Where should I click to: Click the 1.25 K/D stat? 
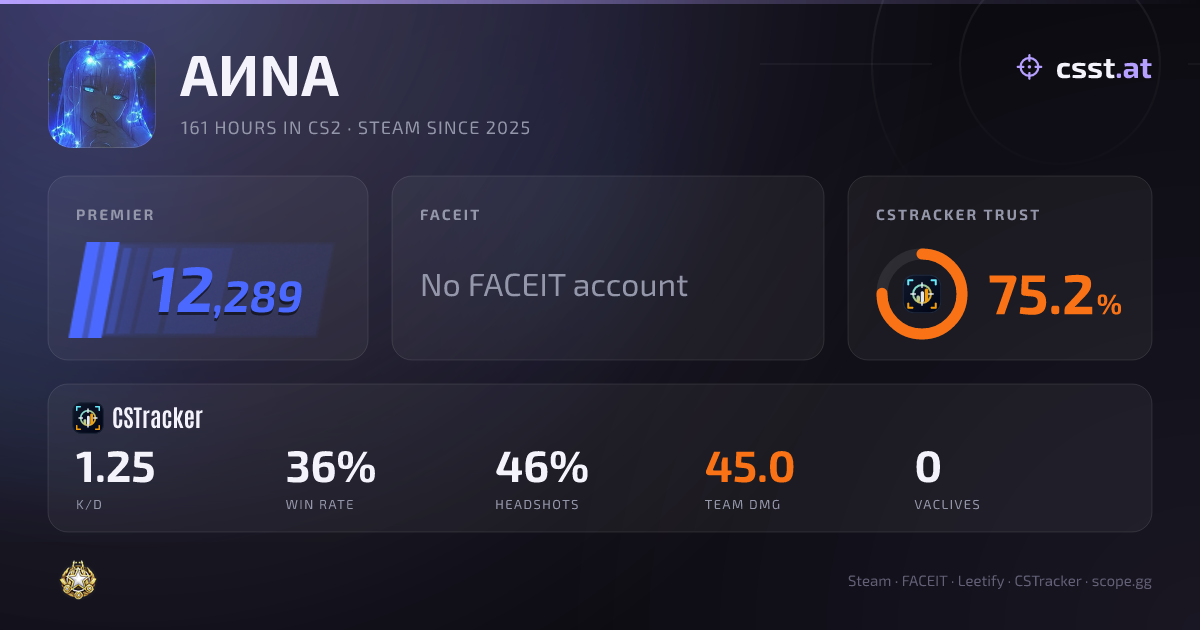click(x=115, y=480)
